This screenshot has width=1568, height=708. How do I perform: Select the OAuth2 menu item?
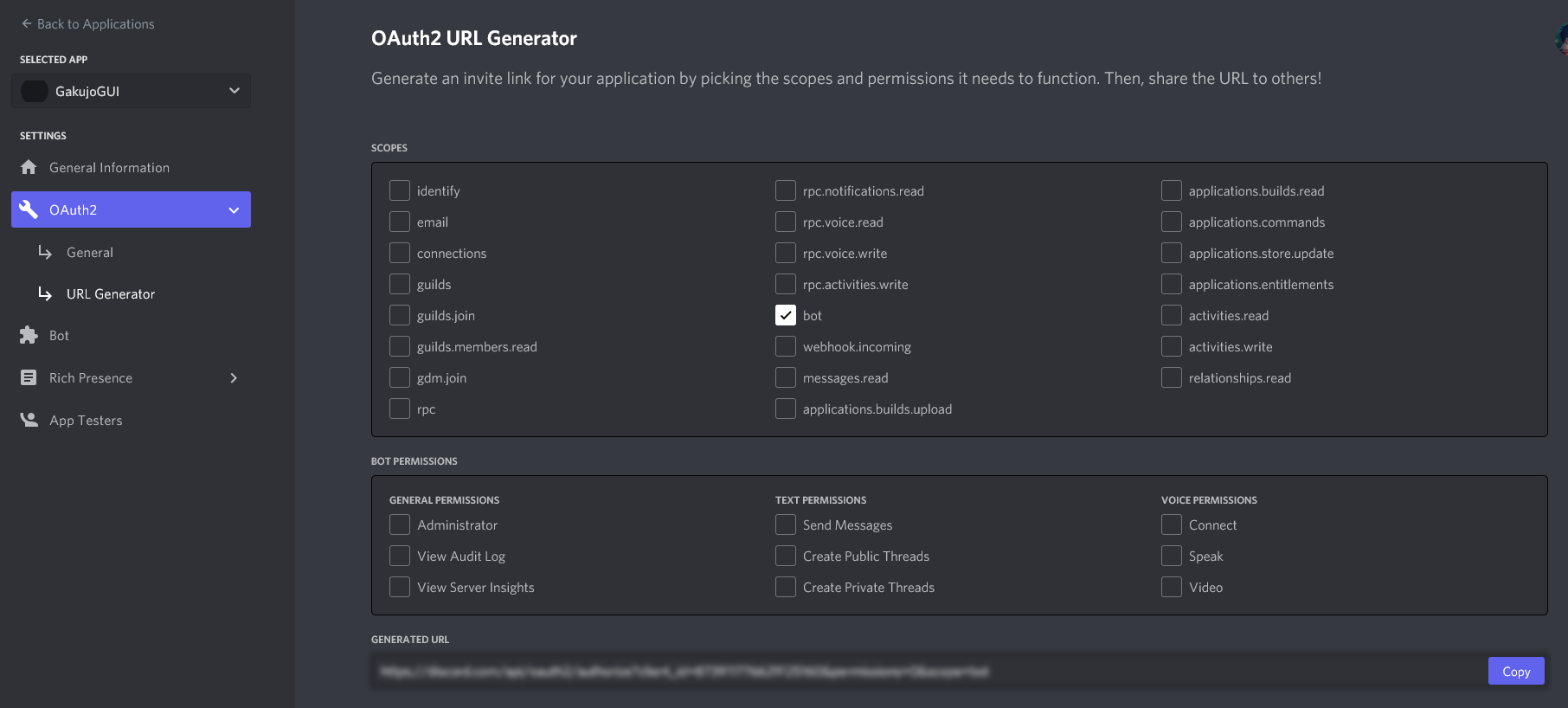pyautogui.click(x=131, y=209)
